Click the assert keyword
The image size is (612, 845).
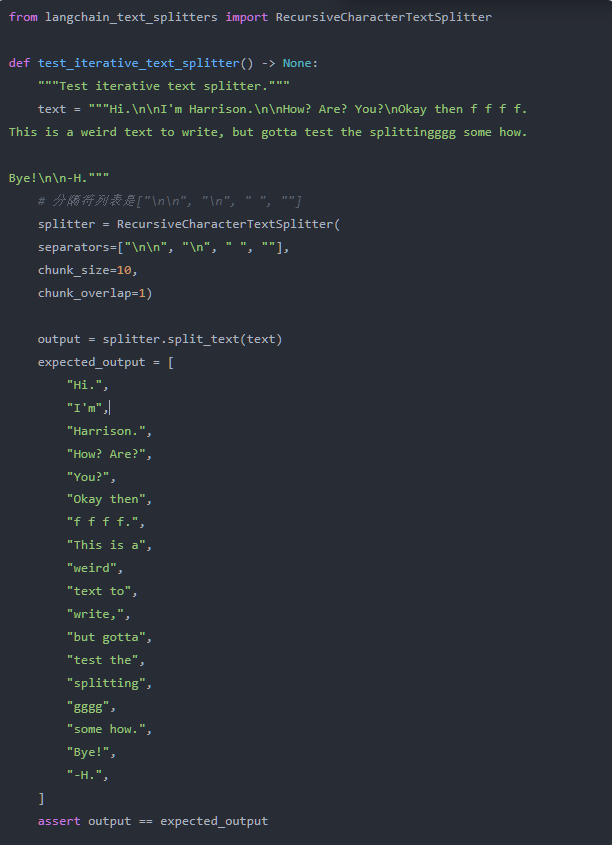click(x=59, y=821)
